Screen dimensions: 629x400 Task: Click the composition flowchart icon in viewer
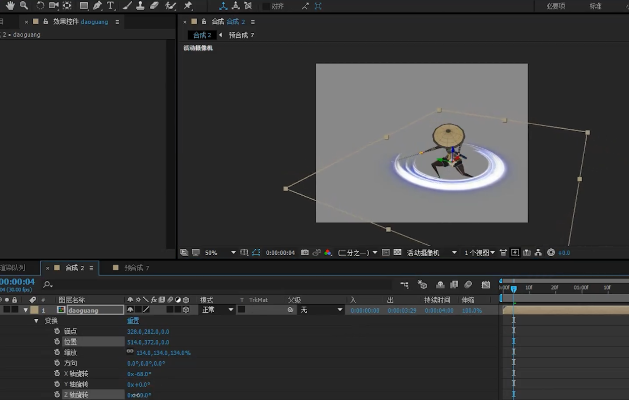(x=538, y=252)
